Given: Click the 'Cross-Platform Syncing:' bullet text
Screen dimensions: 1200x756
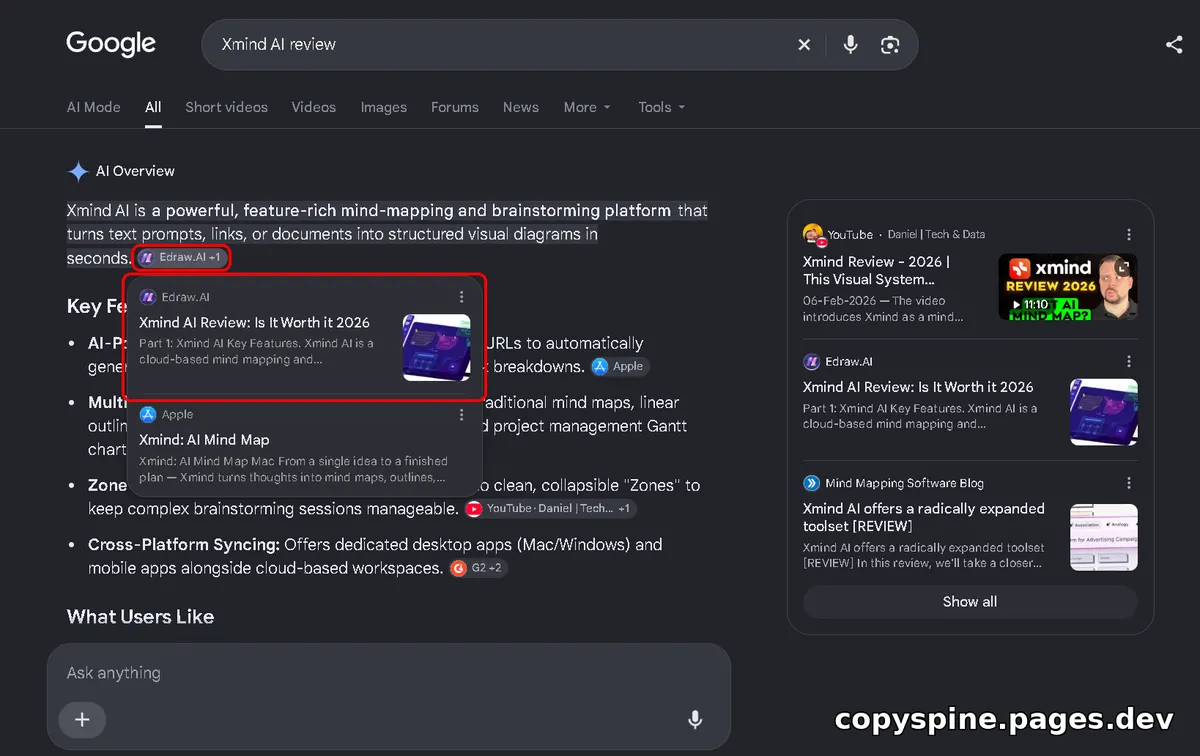Looking at the screenshot, I should click(184, 545).
